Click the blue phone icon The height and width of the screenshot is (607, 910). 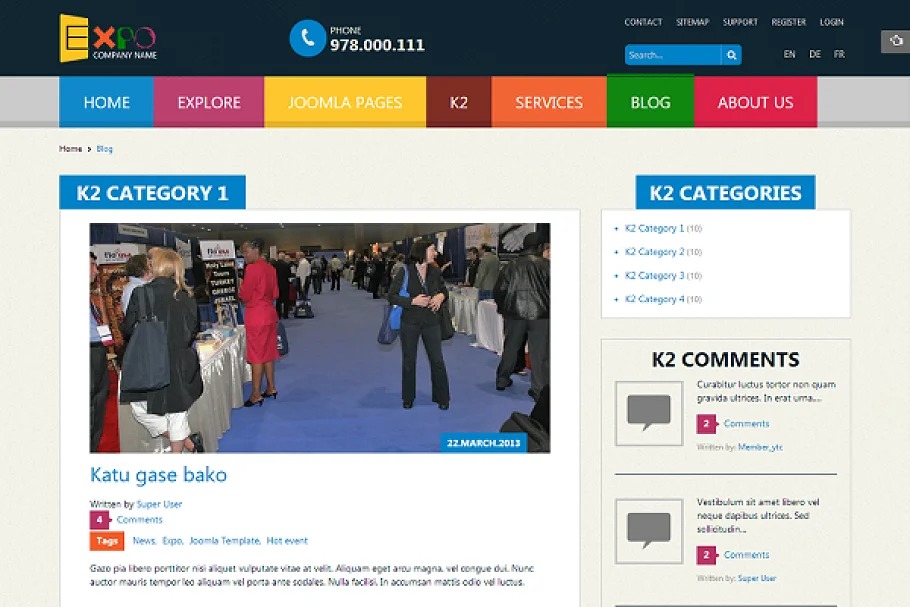tap(307, 38)
